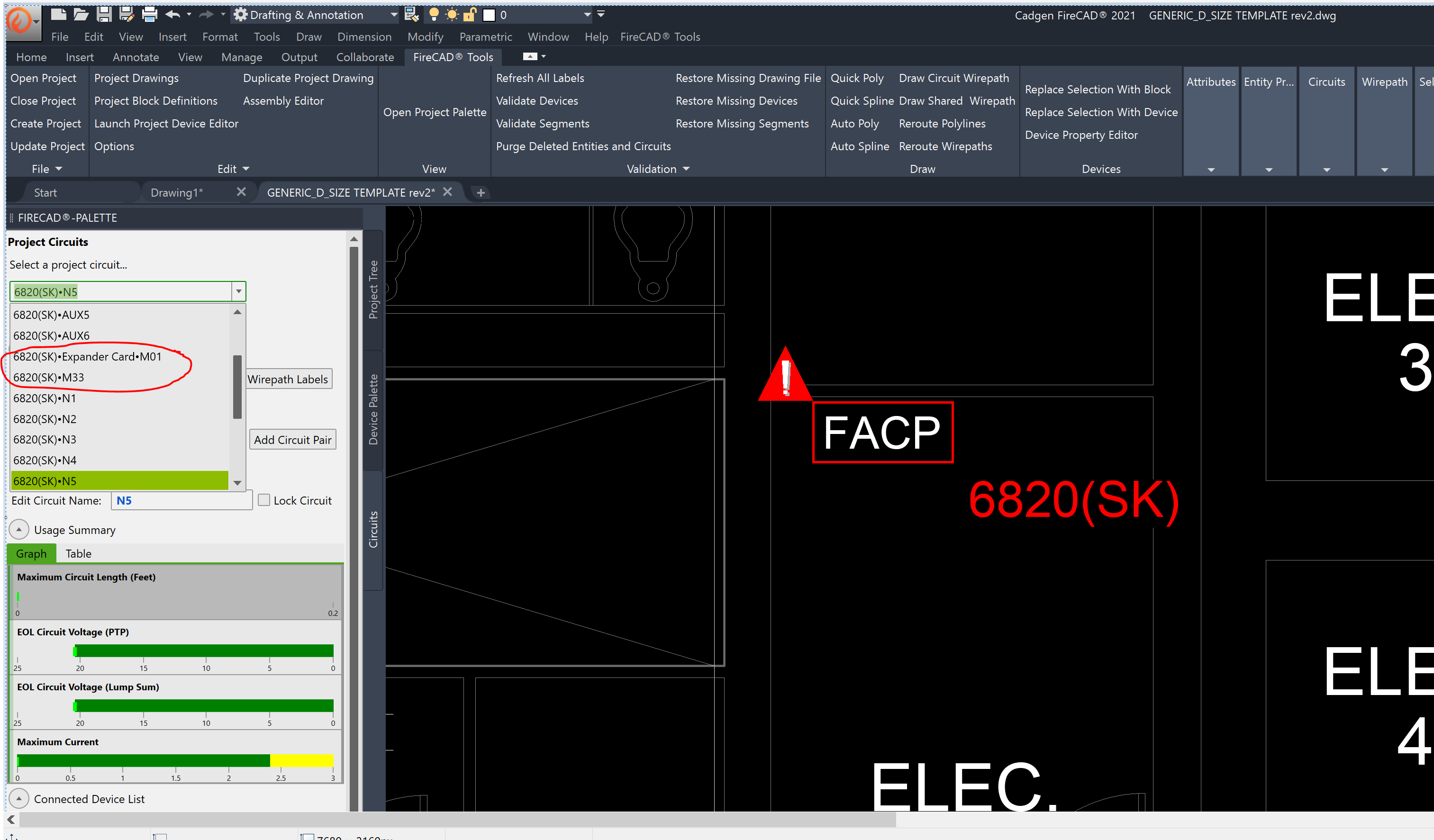The image size is (1434, 840).
Task: Expand the undo history dropdown arrow
Action: click(189, 15)
